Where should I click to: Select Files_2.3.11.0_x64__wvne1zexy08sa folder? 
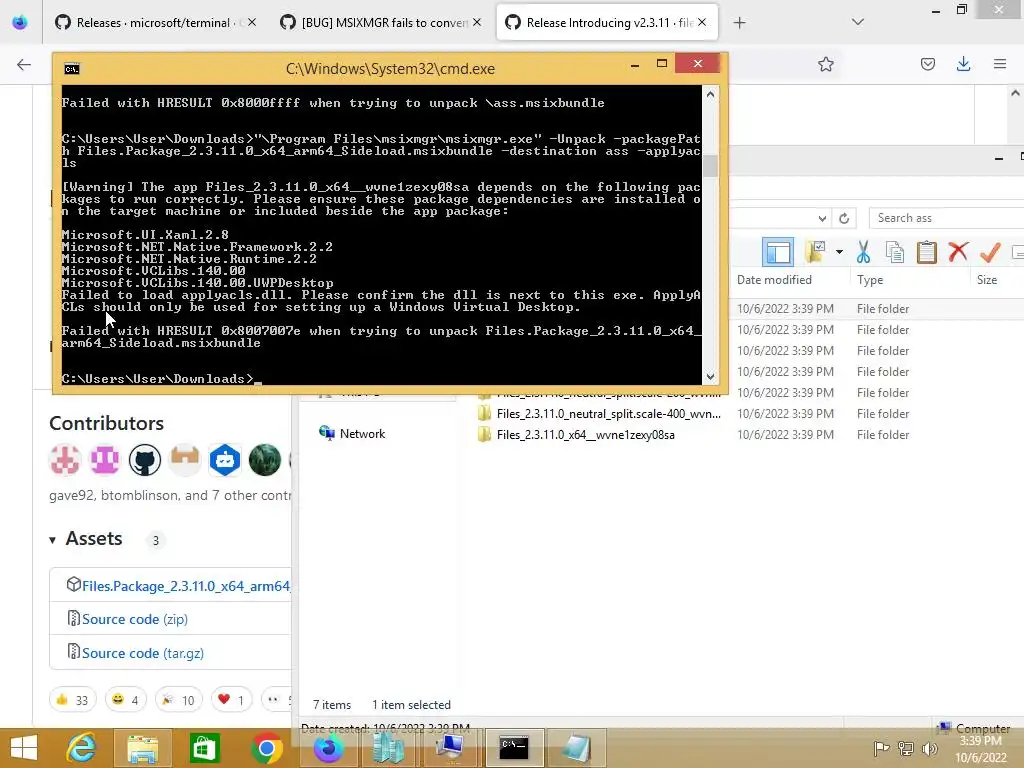[x=585, y=435]
